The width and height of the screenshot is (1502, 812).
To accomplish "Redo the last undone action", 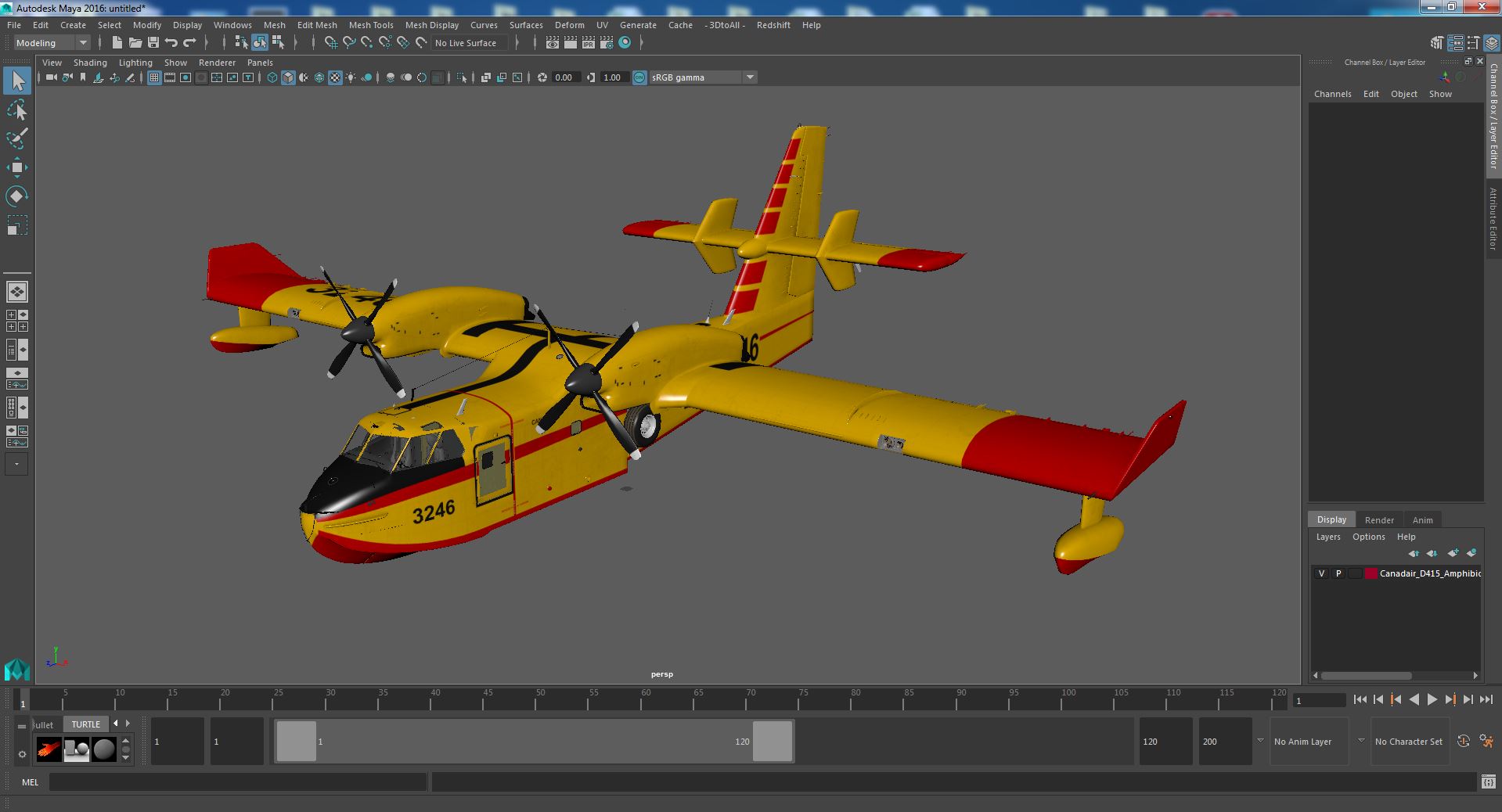I will (x=189, y=43).
